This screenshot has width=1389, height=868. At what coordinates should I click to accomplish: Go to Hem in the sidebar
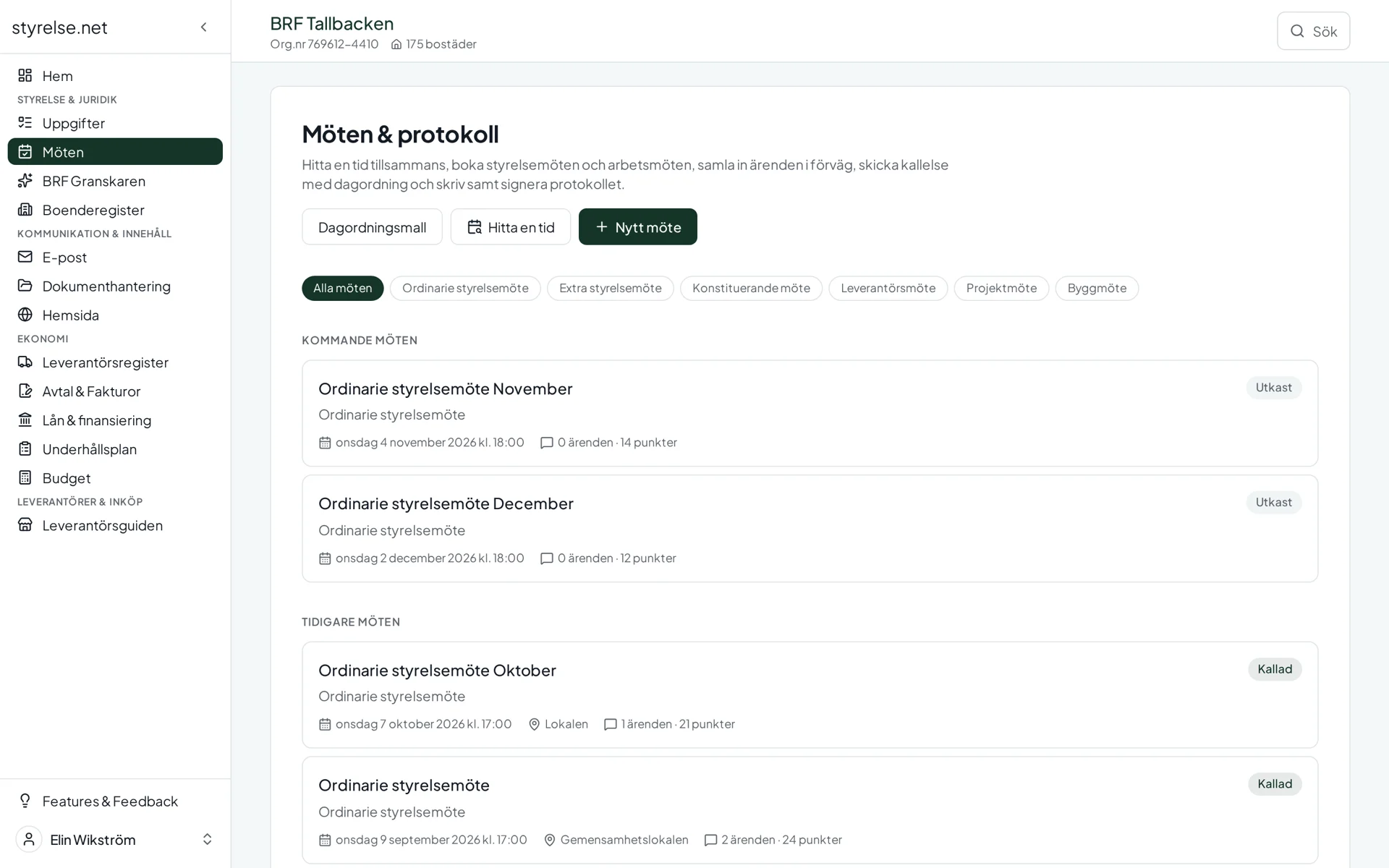point(115,75)
